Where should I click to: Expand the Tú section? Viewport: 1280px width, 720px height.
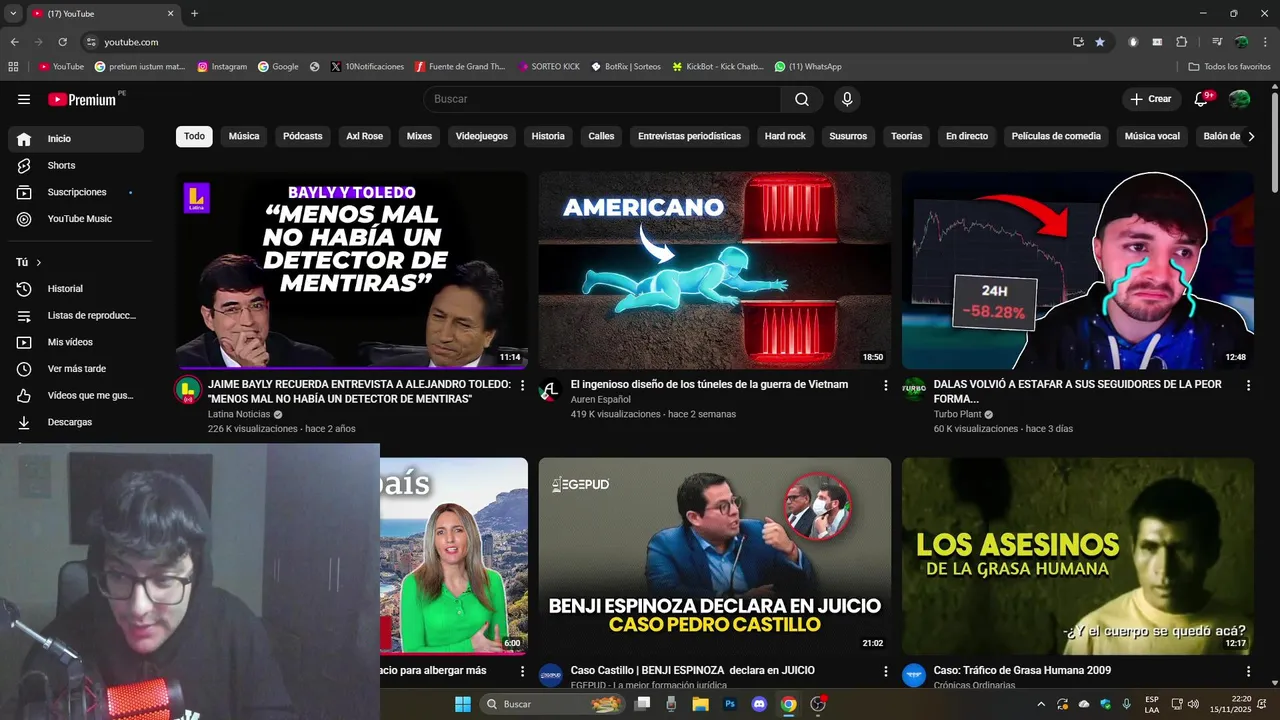click(x=29, y=262)
